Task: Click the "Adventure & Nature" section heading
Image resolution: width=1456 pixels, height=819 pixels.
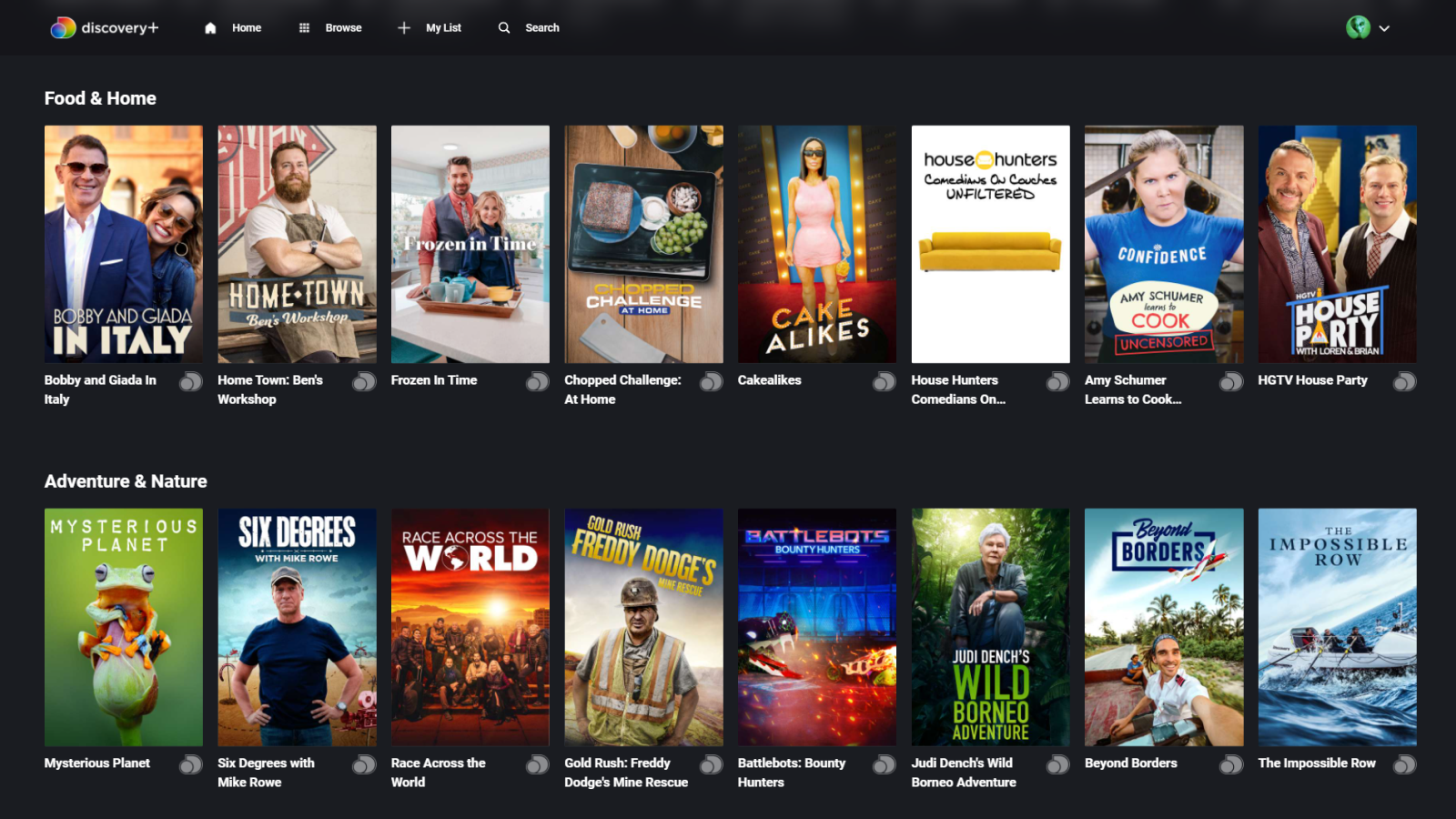Action: coord(126,481)
